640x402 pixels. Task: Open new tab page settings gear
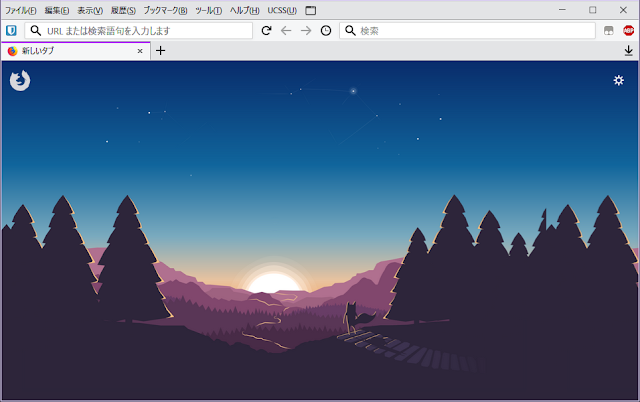[x=619, y=80]
